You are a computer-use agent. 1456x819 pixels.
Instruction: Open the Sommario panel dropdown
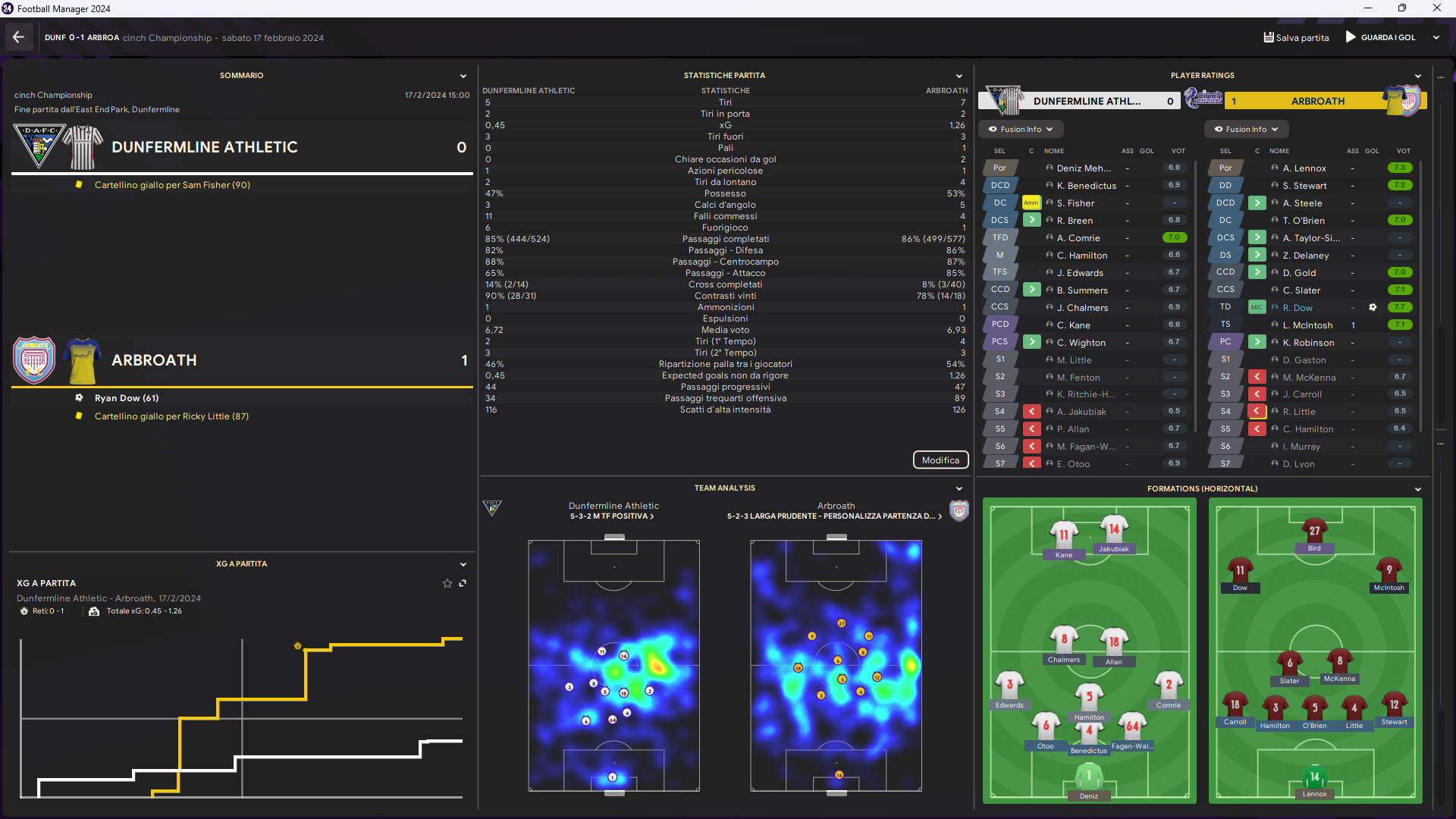coord(463,76)
